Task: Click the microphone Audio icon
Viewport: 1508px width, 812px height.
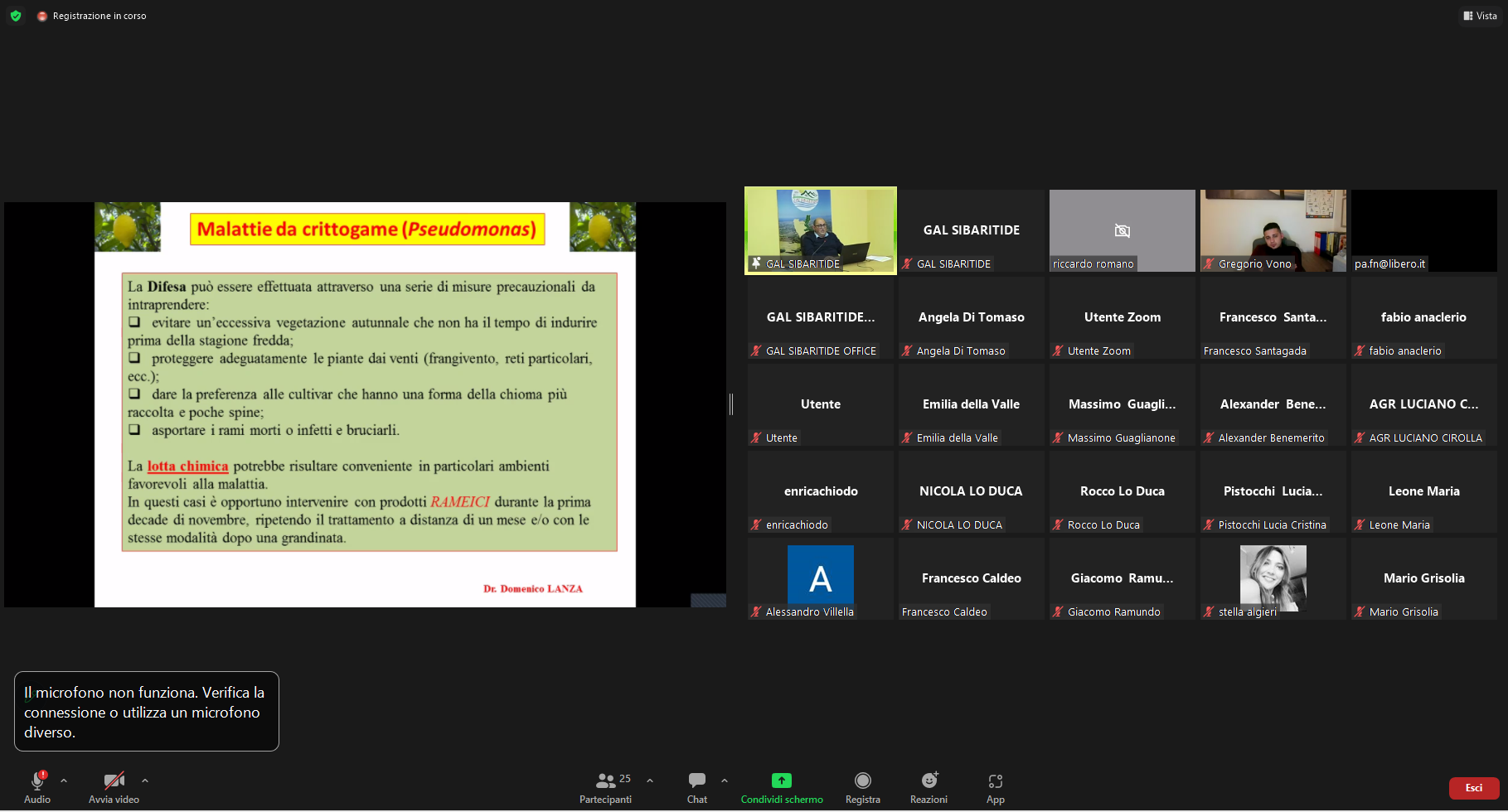Action: (x=37, y=781)
